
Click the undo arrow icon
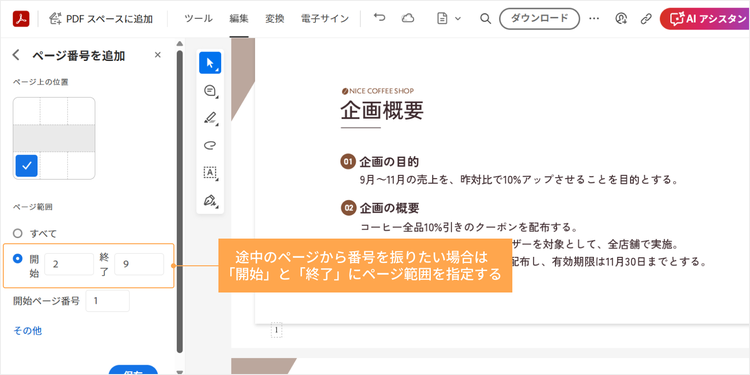tap(379, 18)
